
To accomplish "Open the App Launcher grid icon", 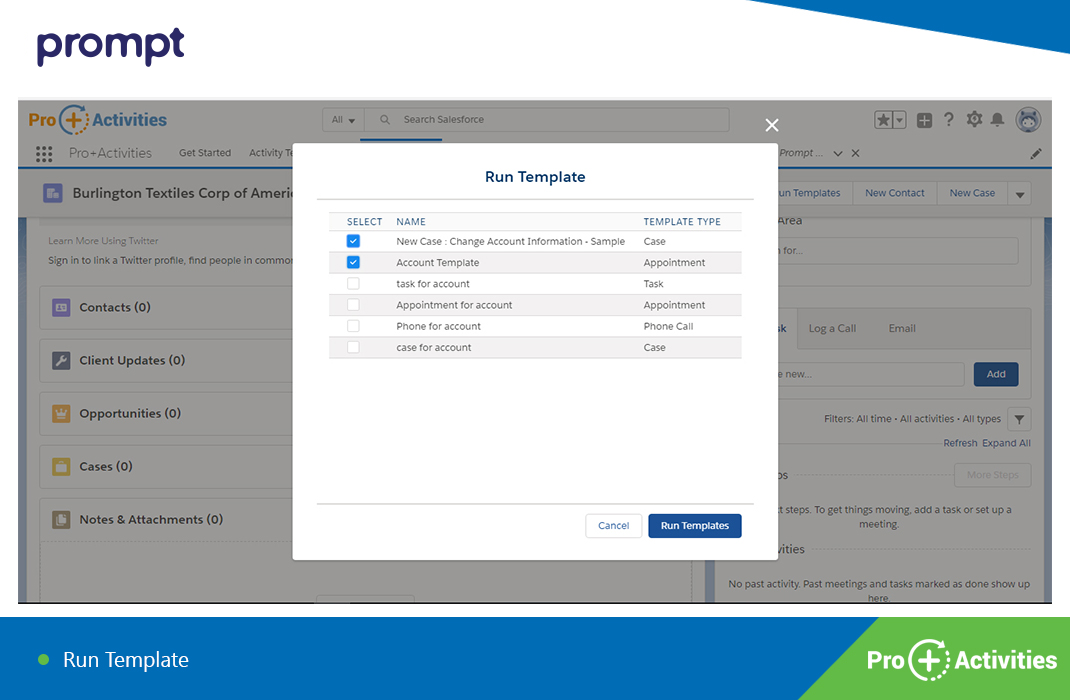I will pos(44,154).
